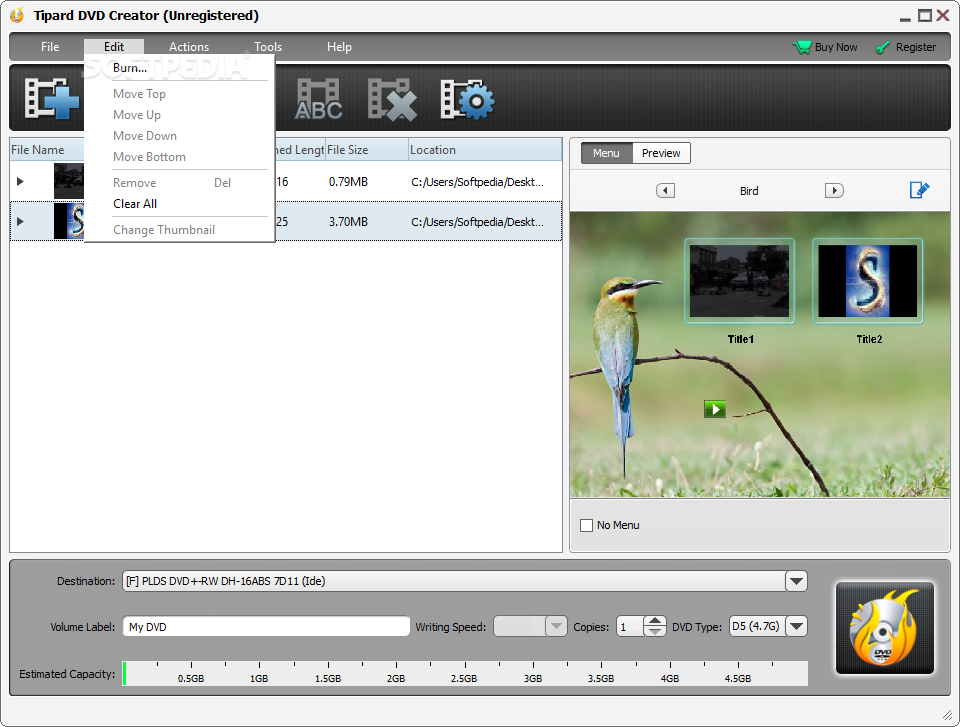Close the Tipard DVD Creator window

pyautogui.click(x=943, y=15)
